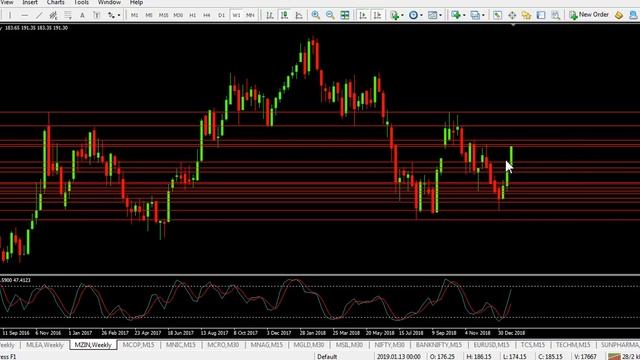
Task: Switch to EURUSD,M15 chart tab
Action: point(491,345)
